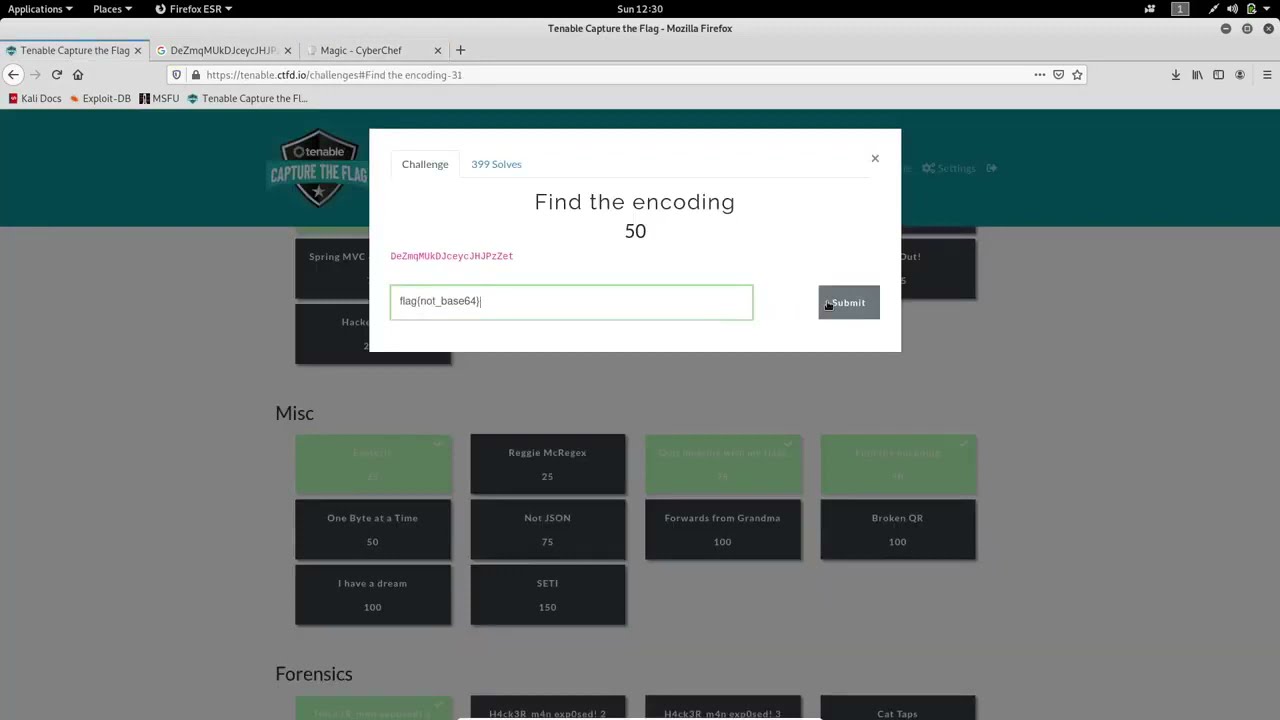The width and height of the screenshot is (1280, 720).
Task: Click the Settings link in navbar
Action: (x=949, y=168)
